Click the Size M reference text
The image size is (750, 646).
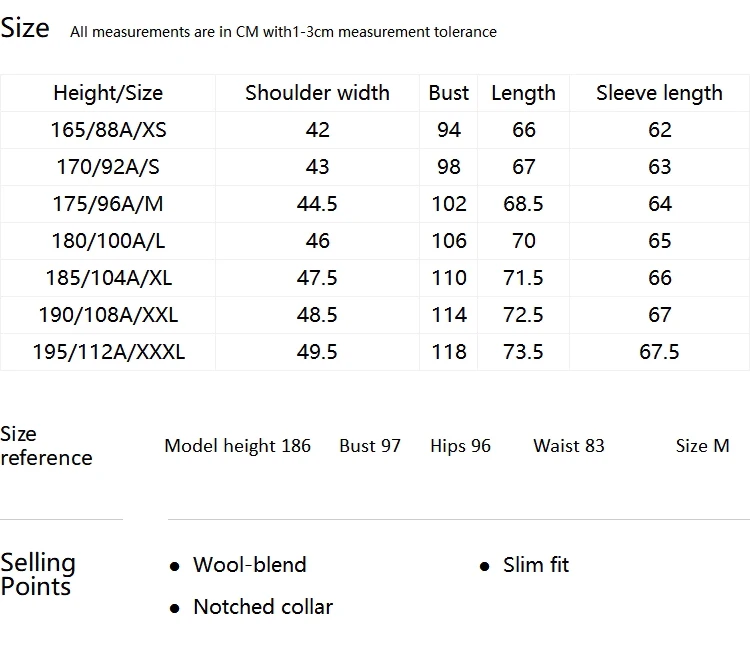pos(702,446)
